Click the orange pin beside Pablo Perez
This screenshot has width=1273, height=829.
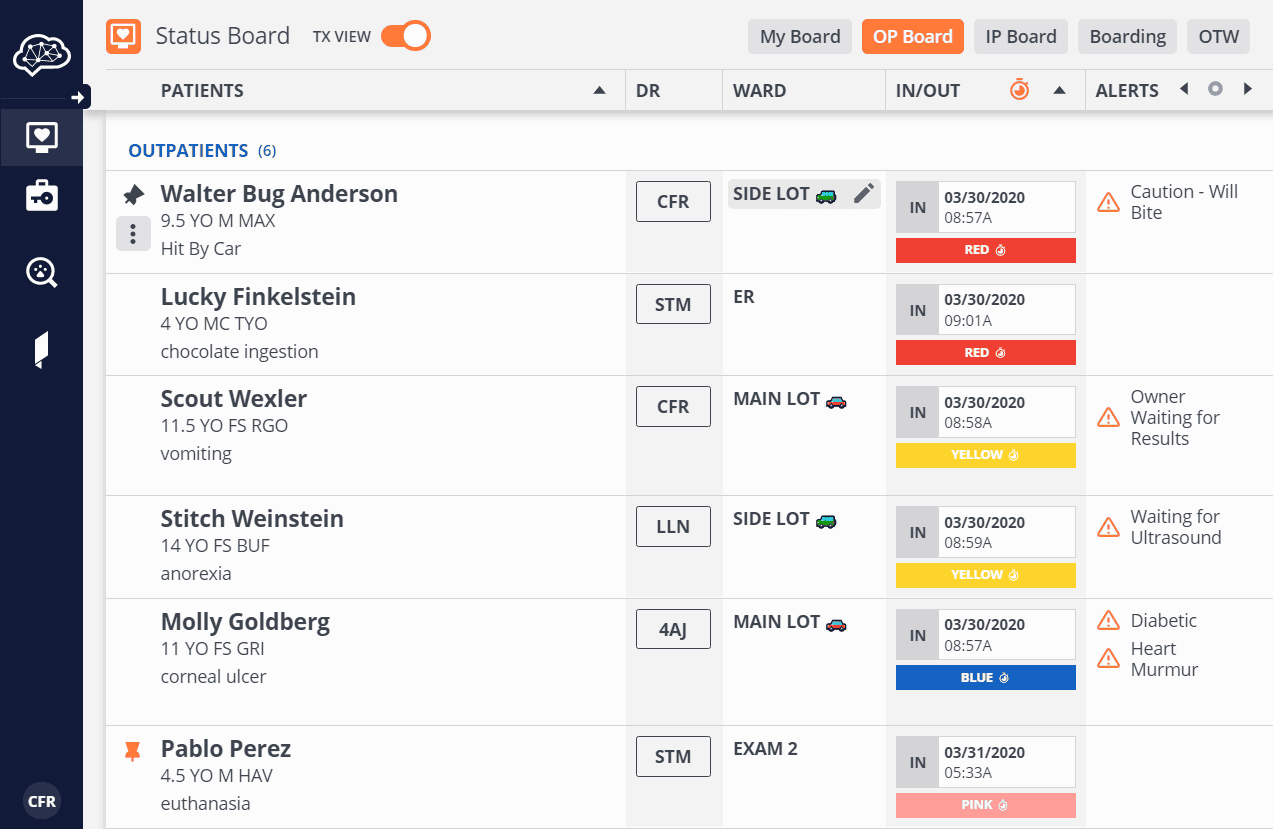(132, 750)
